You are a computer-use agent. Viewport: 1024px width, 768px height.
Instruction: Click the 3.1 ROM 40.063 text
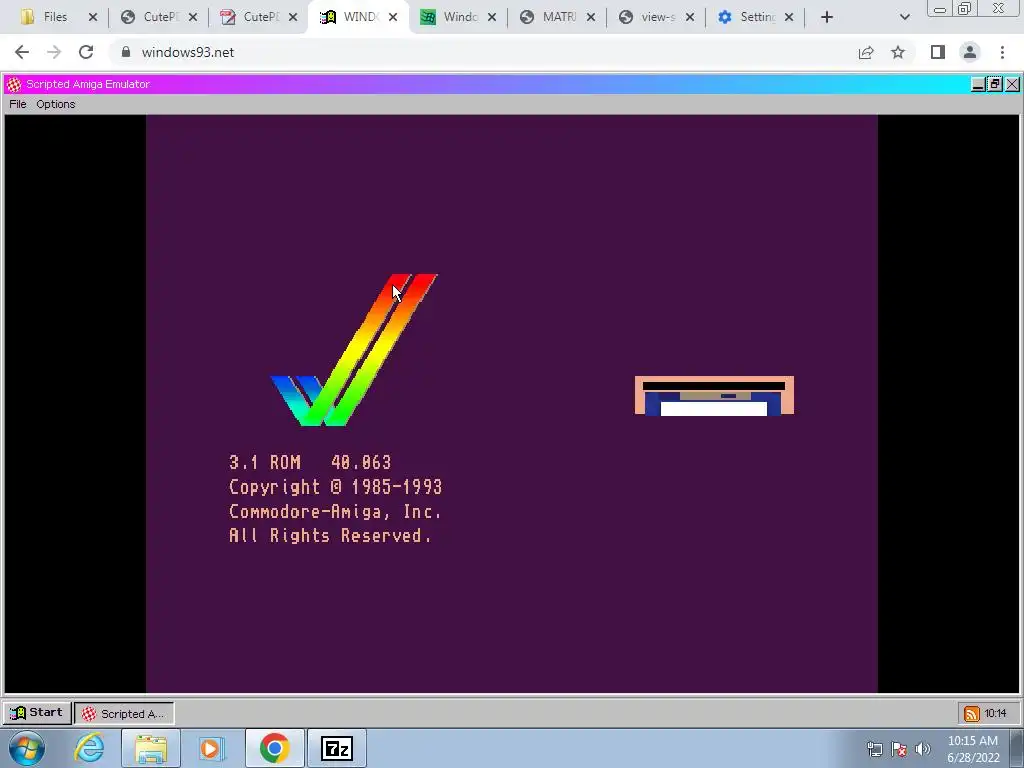coord(310,462)
